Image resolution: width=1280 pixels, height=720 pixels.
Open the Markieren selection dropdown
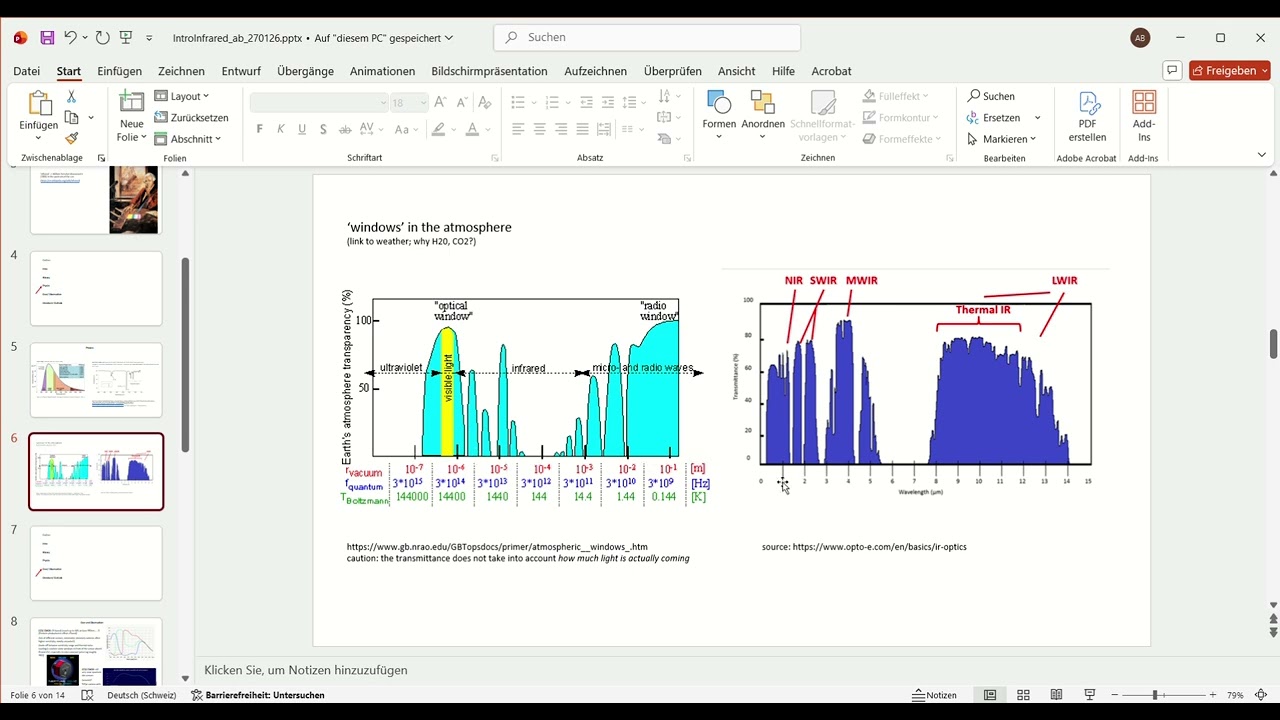(x=1002, y=139)
